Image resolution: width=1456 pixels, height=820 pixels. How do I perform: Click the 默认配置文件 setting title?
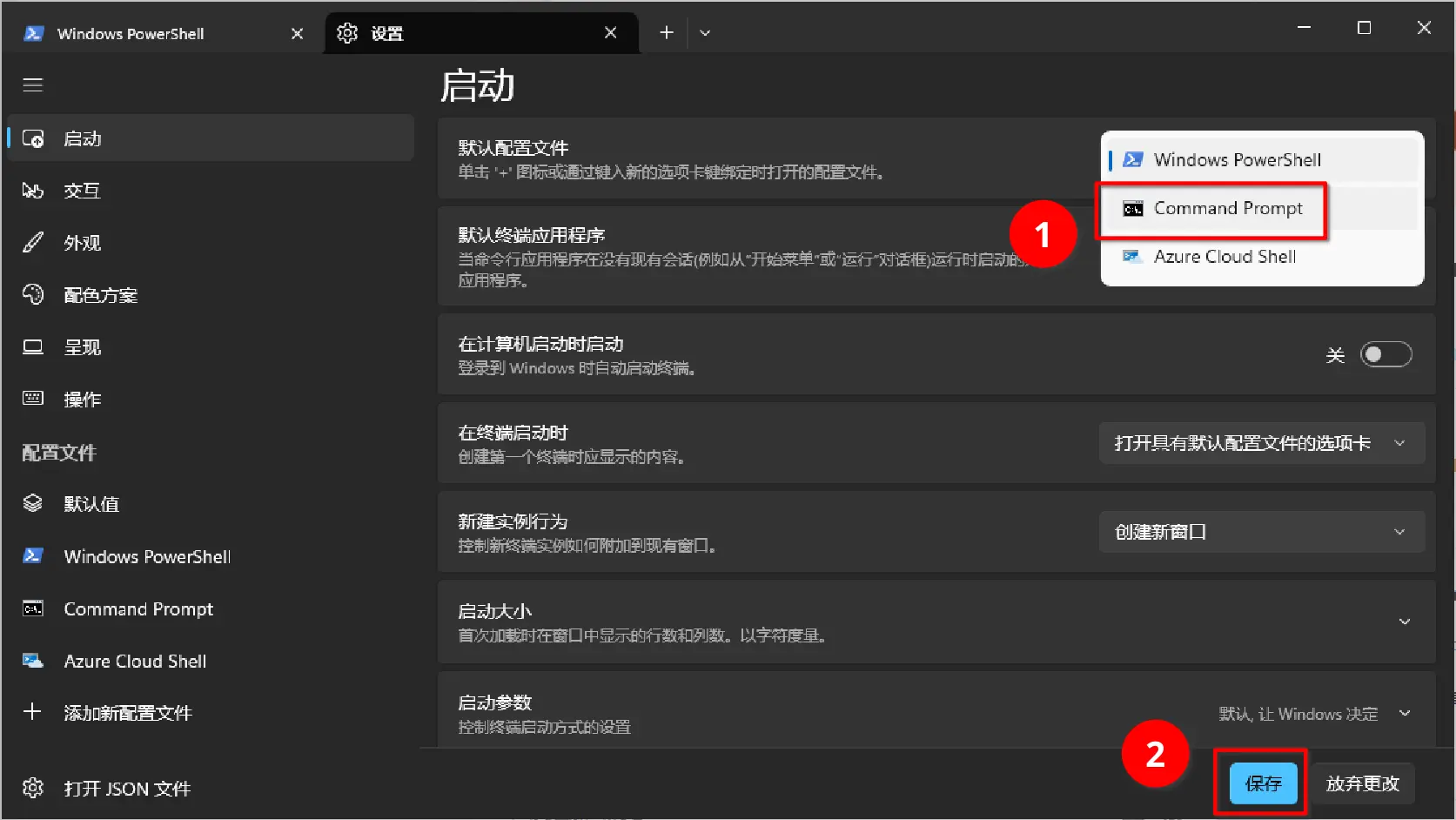coord(513,148)
